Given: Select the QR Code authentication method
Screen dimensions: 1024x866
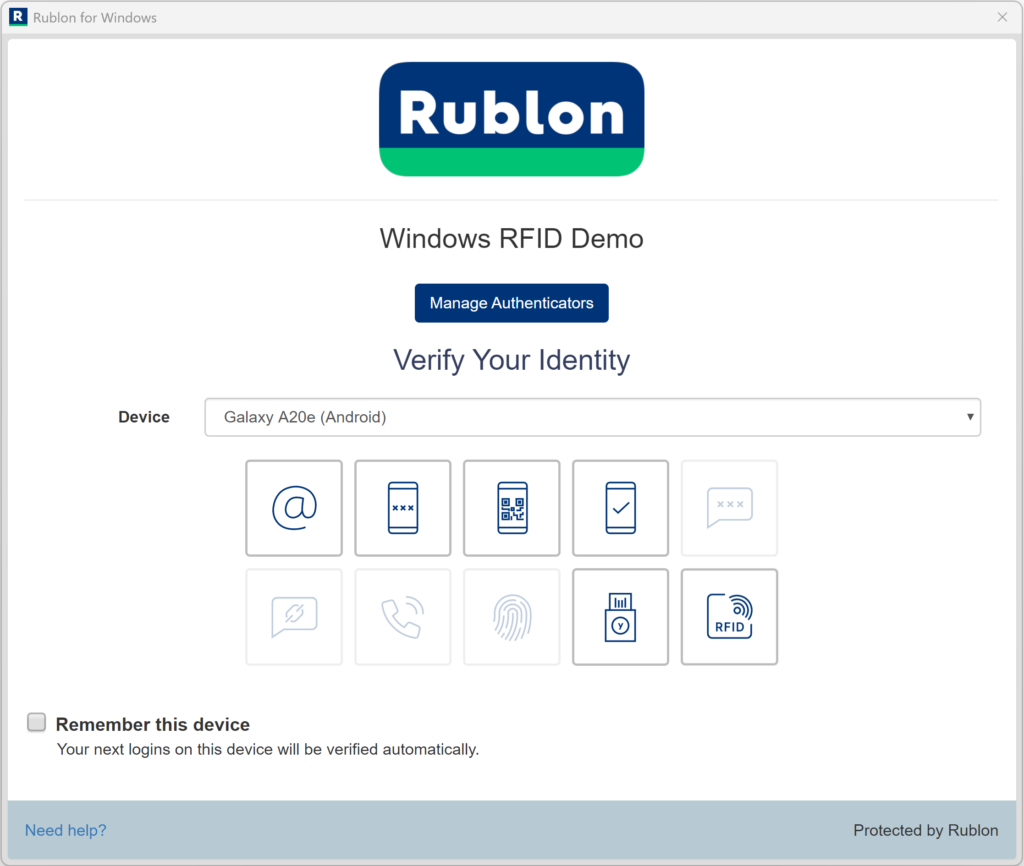Looking at the screenshot, I should coord(512,508).
